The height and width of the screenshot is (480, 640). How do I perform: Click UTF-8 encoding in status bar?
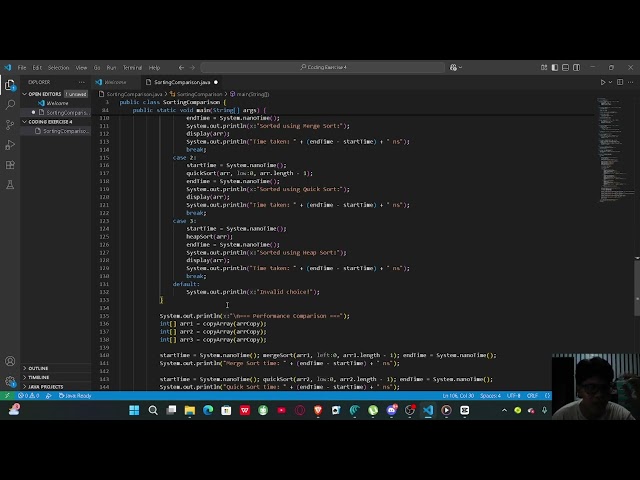click(x=513, y=396)
